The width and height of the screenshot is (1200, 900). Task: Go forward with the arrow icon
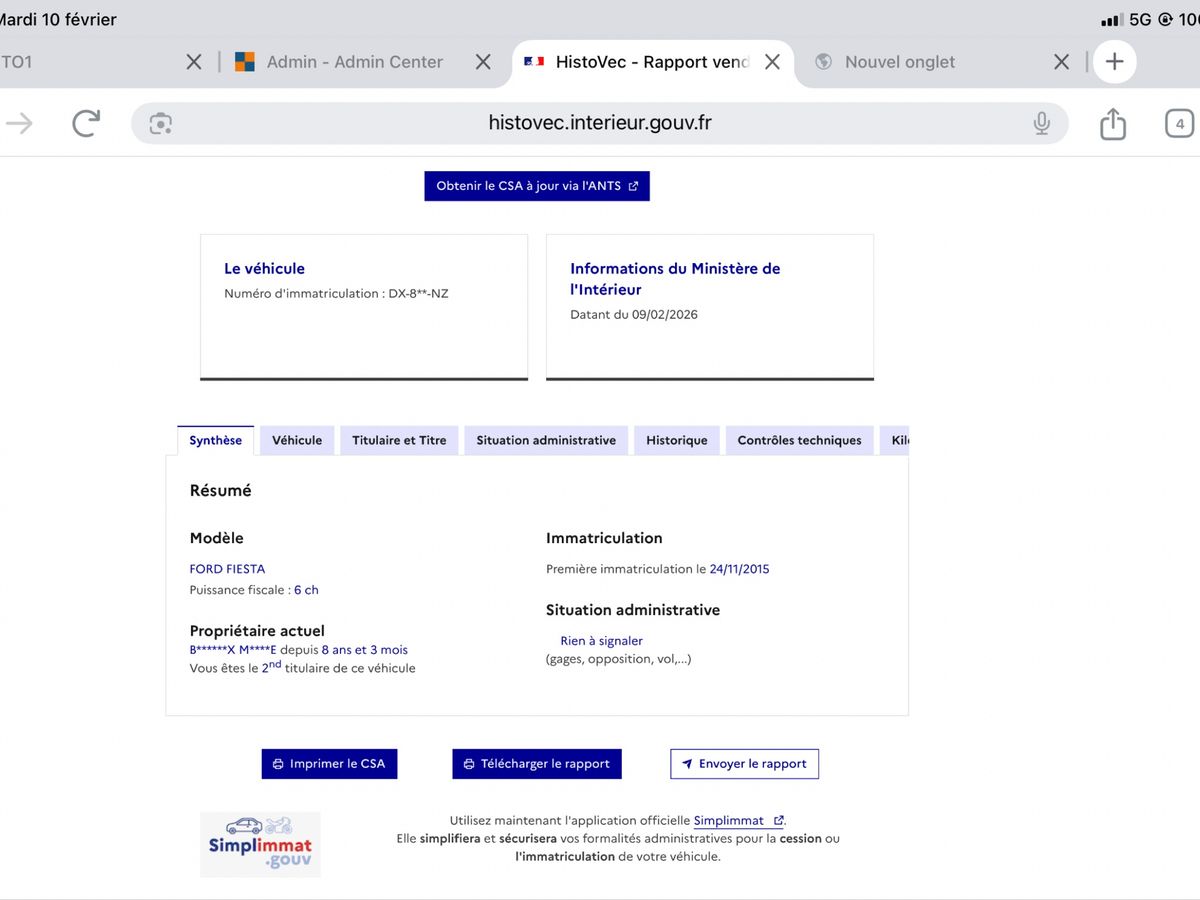coord(20,123)
